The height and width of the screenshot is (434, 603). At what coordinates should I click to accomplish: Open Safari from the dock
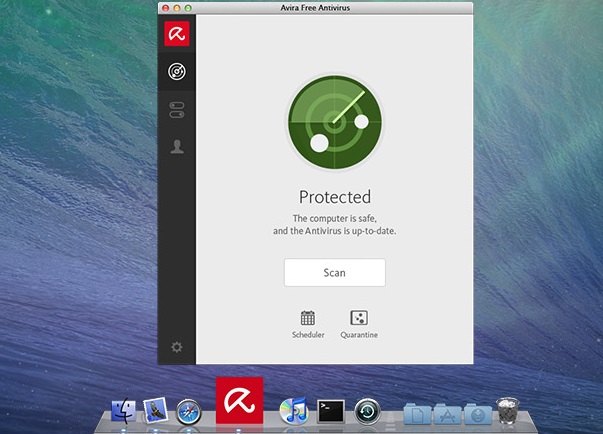[x=189, y=411]
